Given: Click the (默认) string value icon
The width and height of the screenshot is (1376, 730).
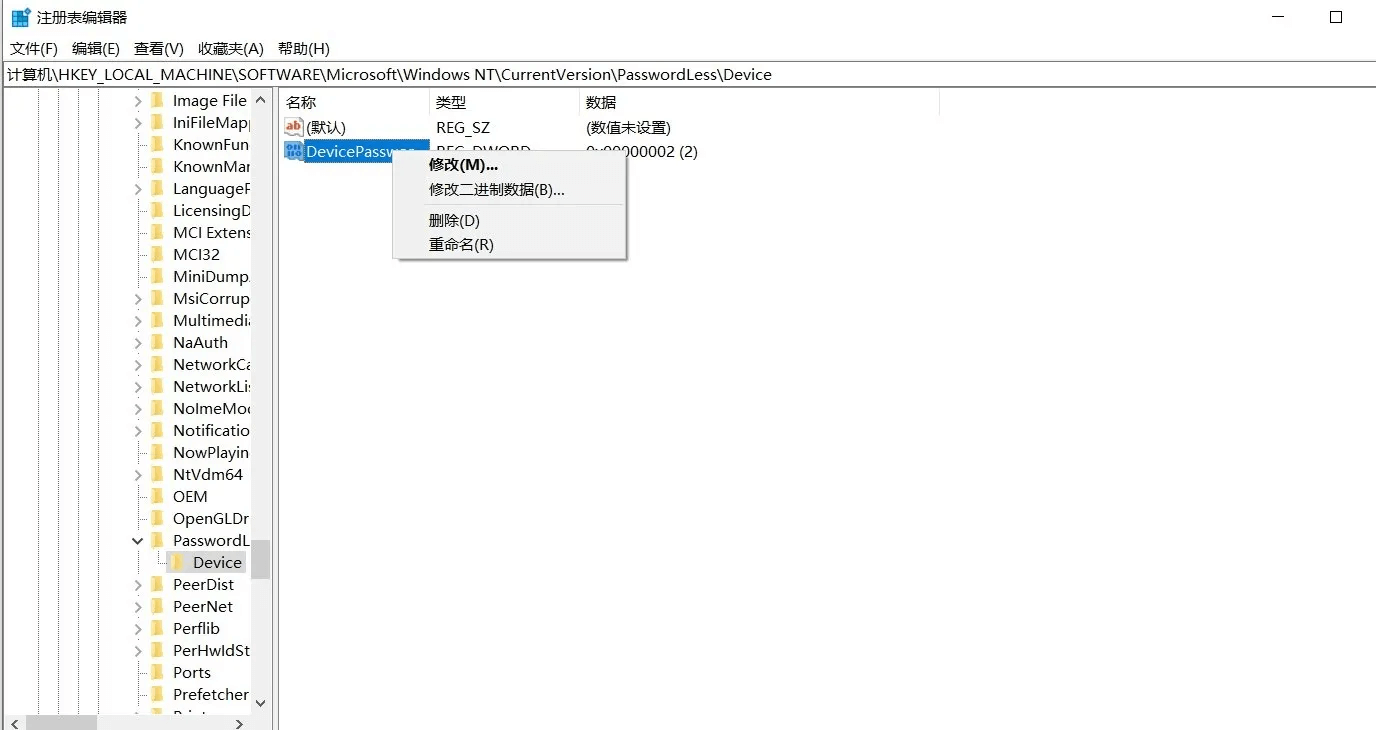Looking at the screenshot, I should click(x=293, y=127).
